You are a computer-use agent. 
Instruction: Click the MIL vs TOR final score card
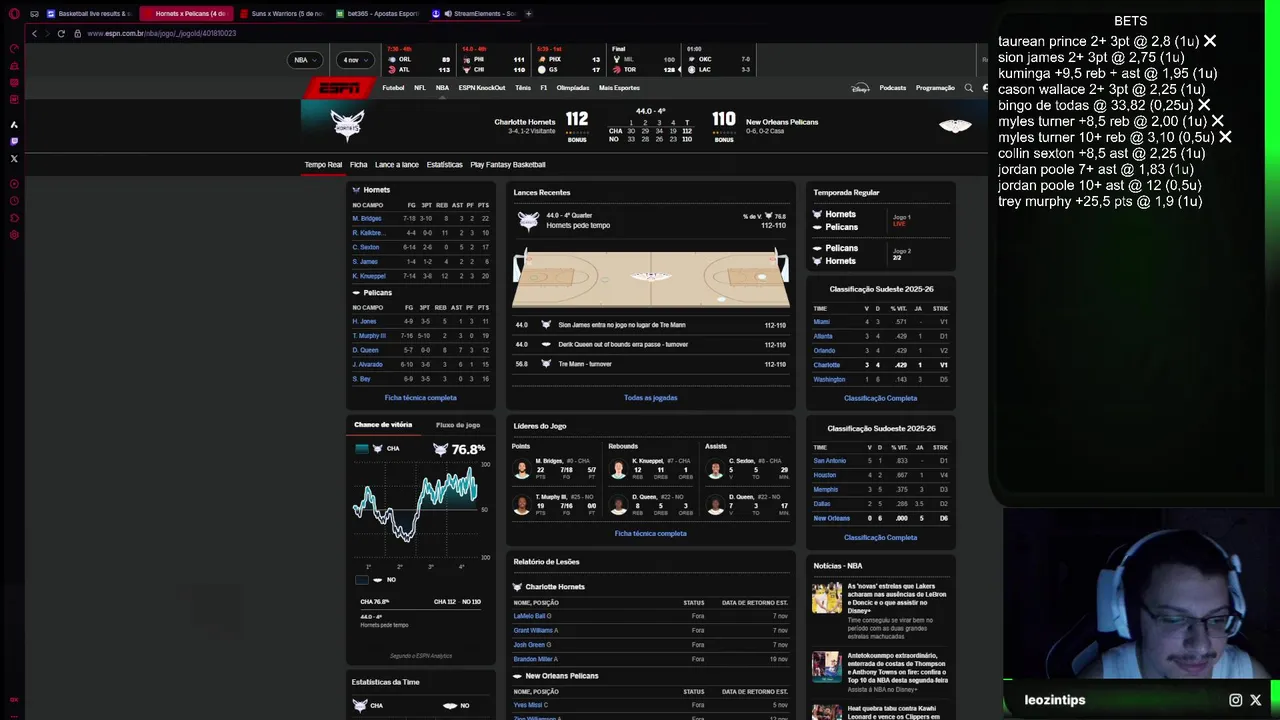[x=643, y=61]
